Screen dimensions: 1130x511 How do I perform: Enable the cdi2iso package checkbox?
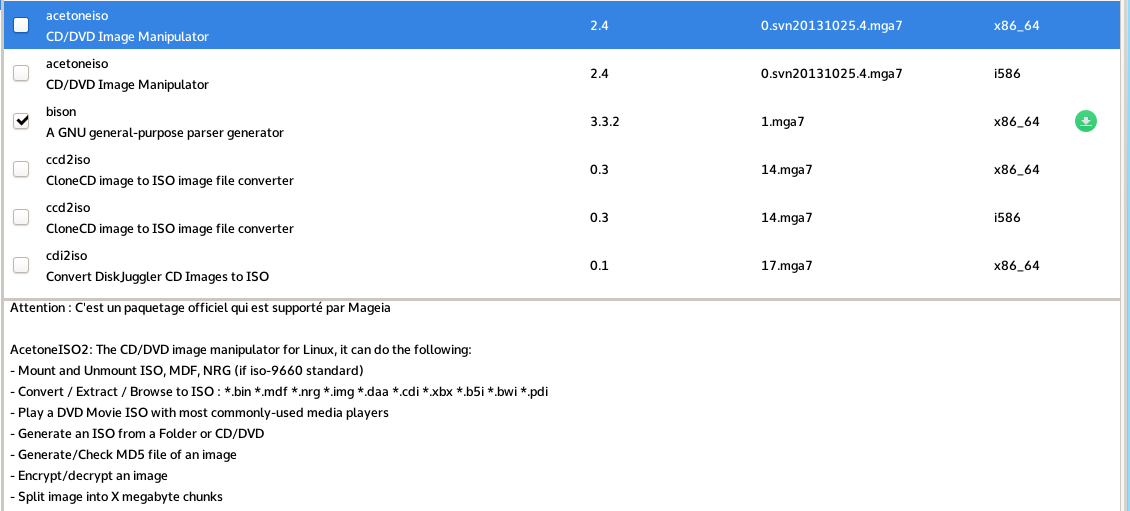pyautogui.click(x=22, y=266)
